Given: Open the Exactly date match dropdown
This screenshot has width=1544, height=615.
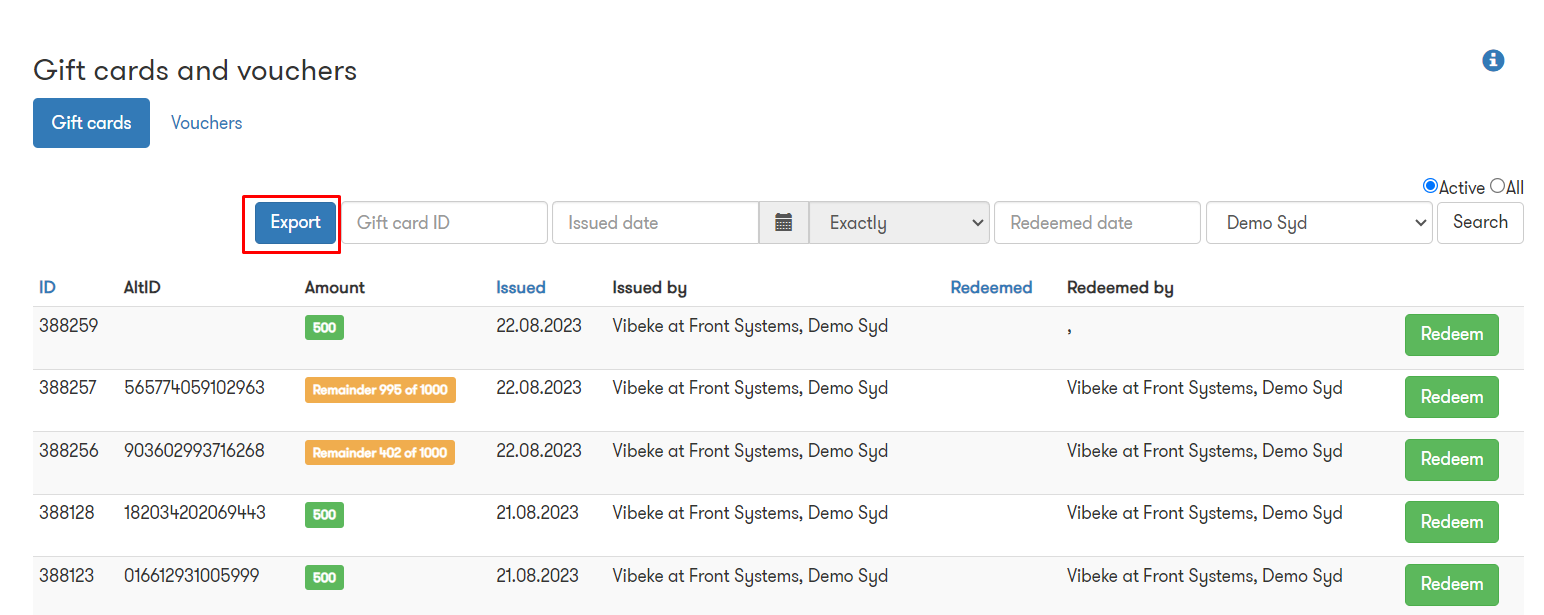Looking at the screenshot, I should 899,223.
